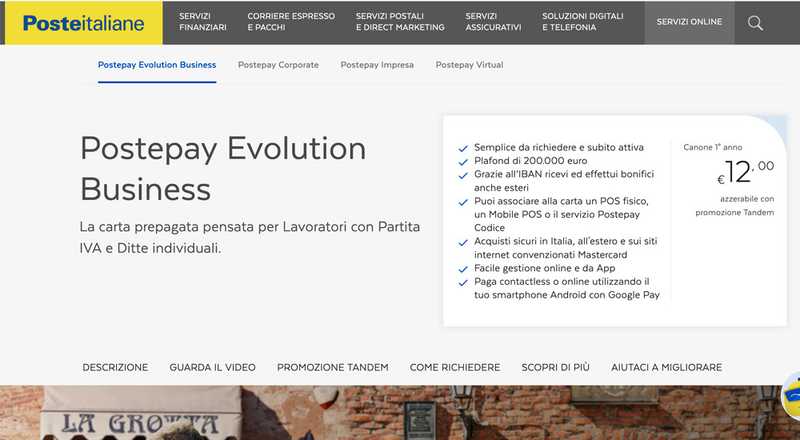The width and height of the screenshot is (800, 440).
Task: Click checkmark beside 'Plafond di 200.000 euro'
Action: pyautogui.click(x=463, y=162)
